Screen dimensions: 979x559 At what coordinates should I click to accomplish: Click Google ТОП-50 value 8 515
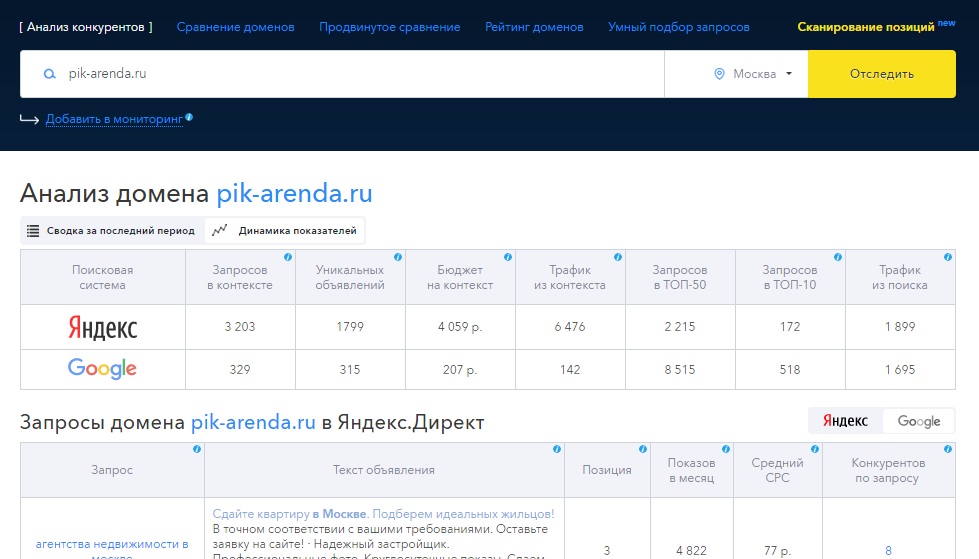pyautogui.click(x=680, y=370)
